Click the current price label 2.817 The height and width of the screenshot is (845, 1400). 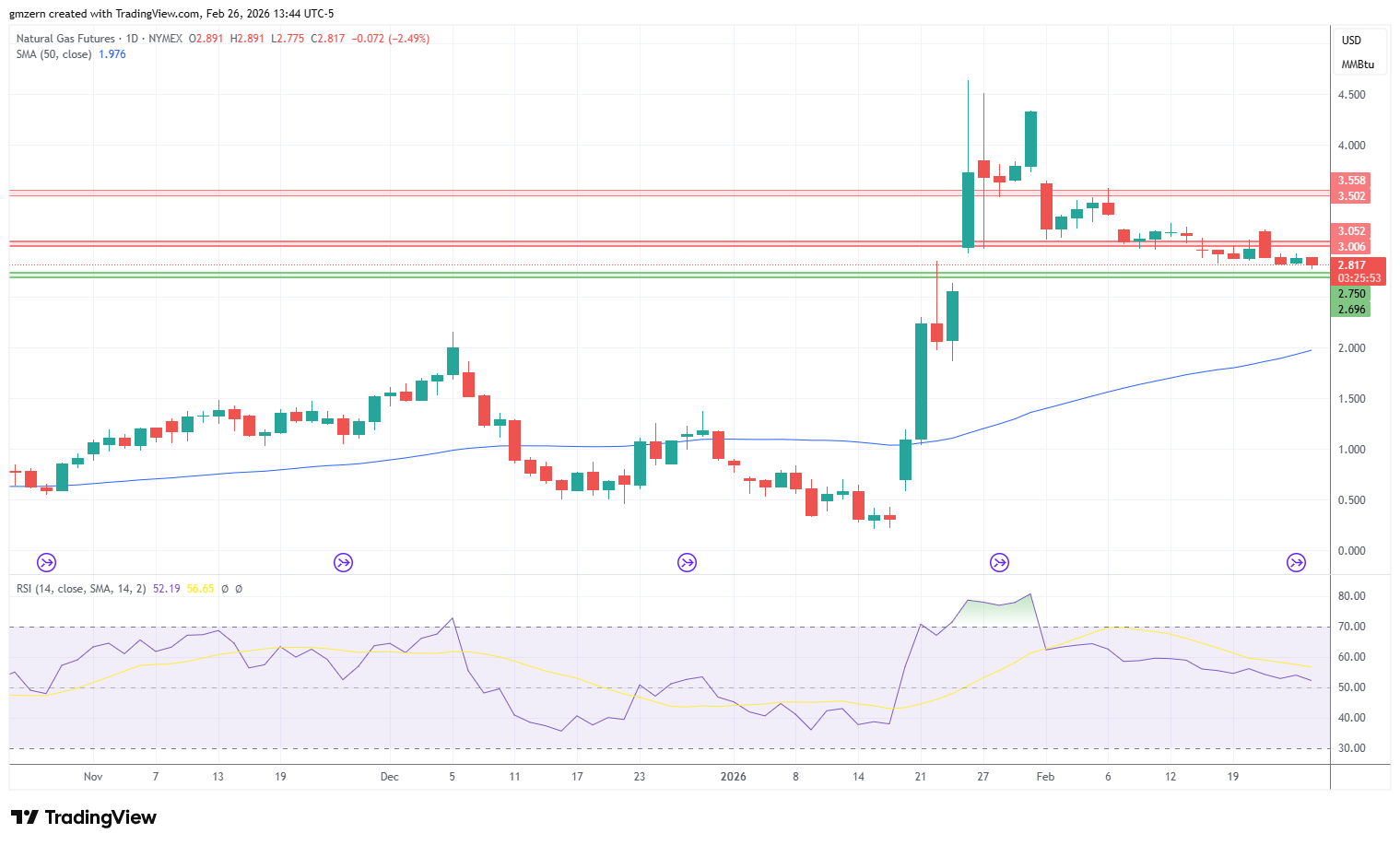1351,265
